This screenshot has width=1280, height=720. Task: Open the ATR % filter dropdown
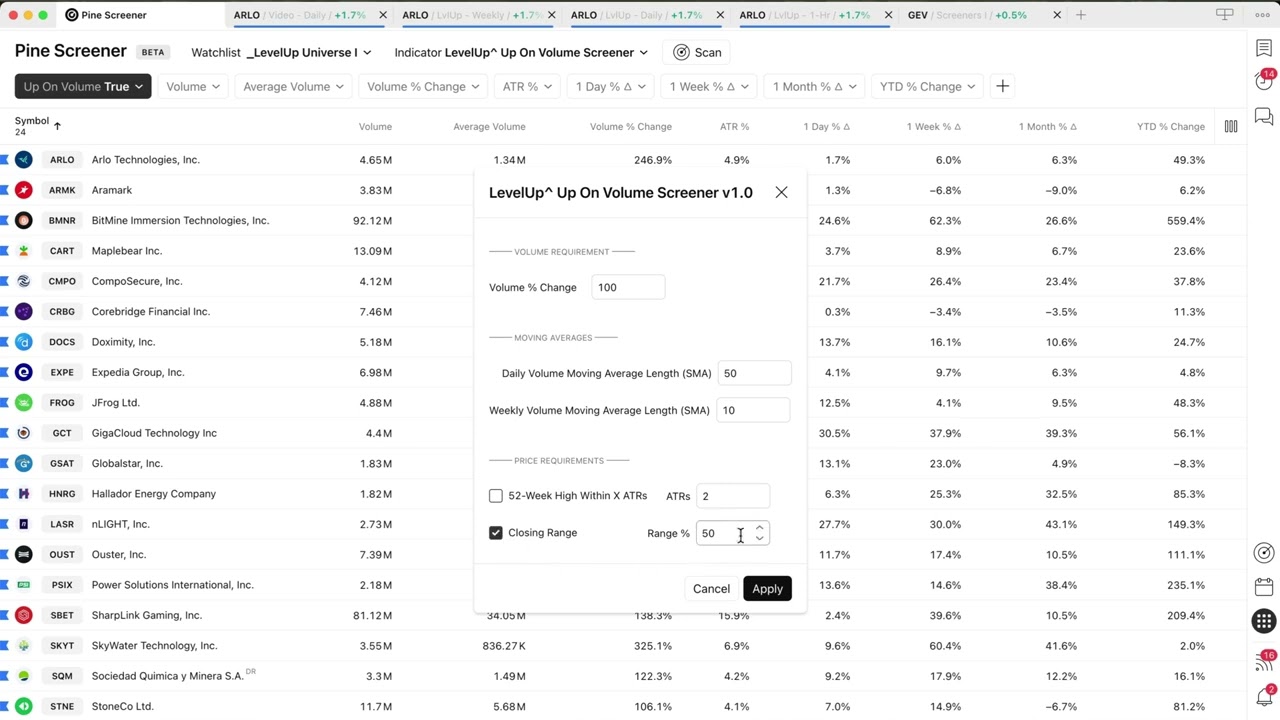pos(527,86)
